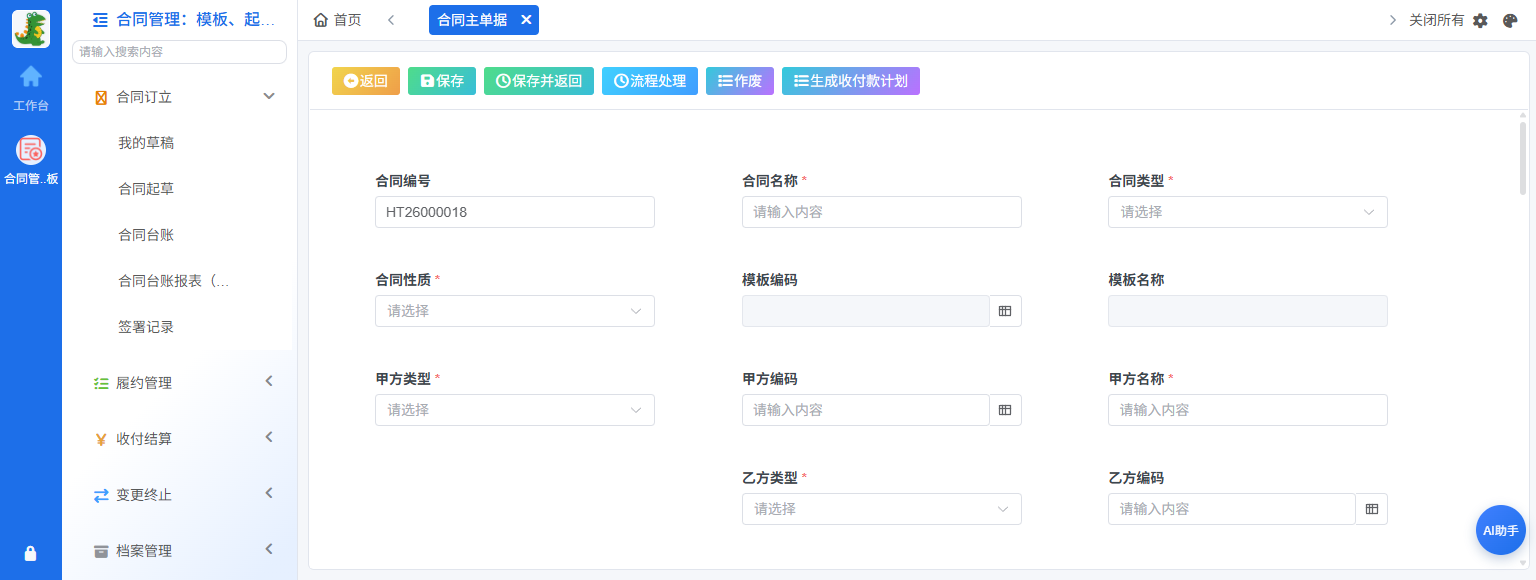Click the sidebar search box
The image size is (1536, 580).
[180, 52]
